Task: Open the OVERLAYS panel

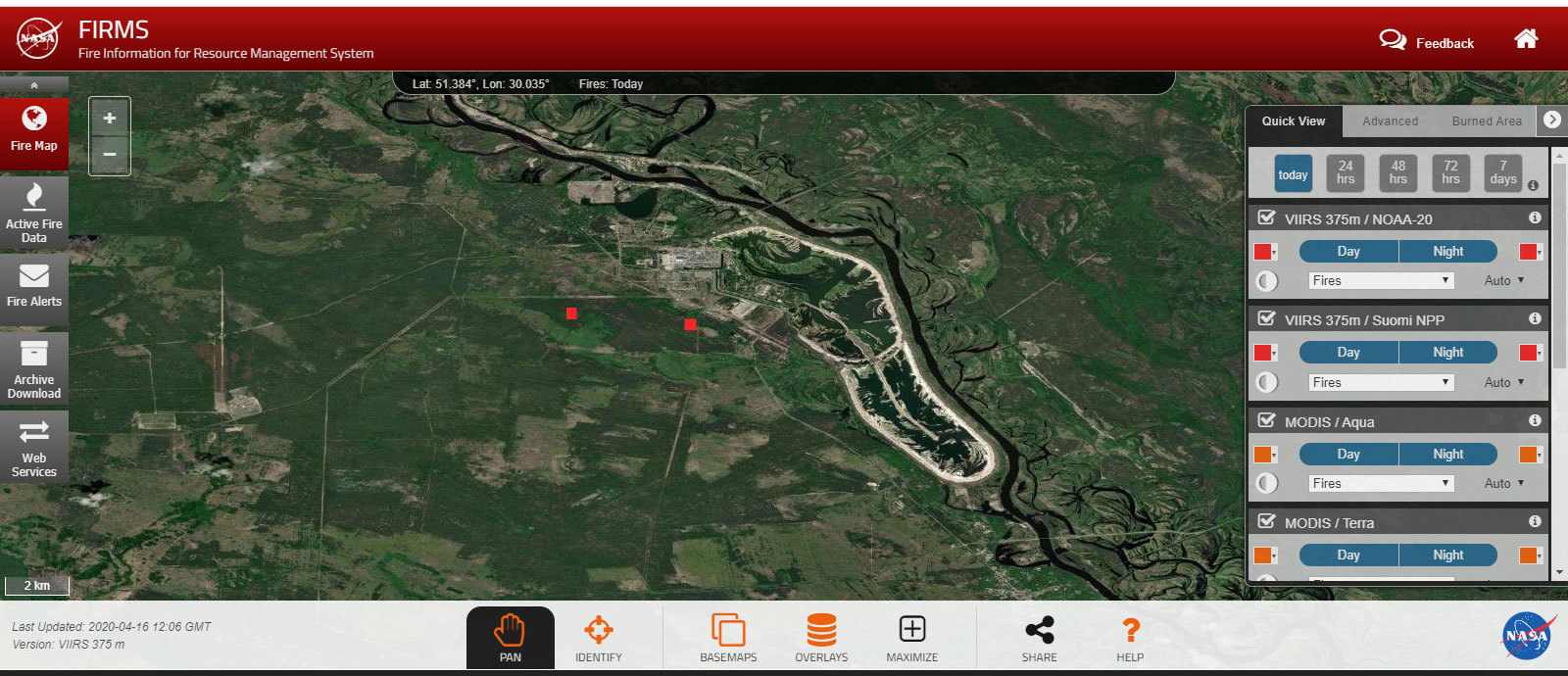Action: pyautogui.click(x=821, y=638)
